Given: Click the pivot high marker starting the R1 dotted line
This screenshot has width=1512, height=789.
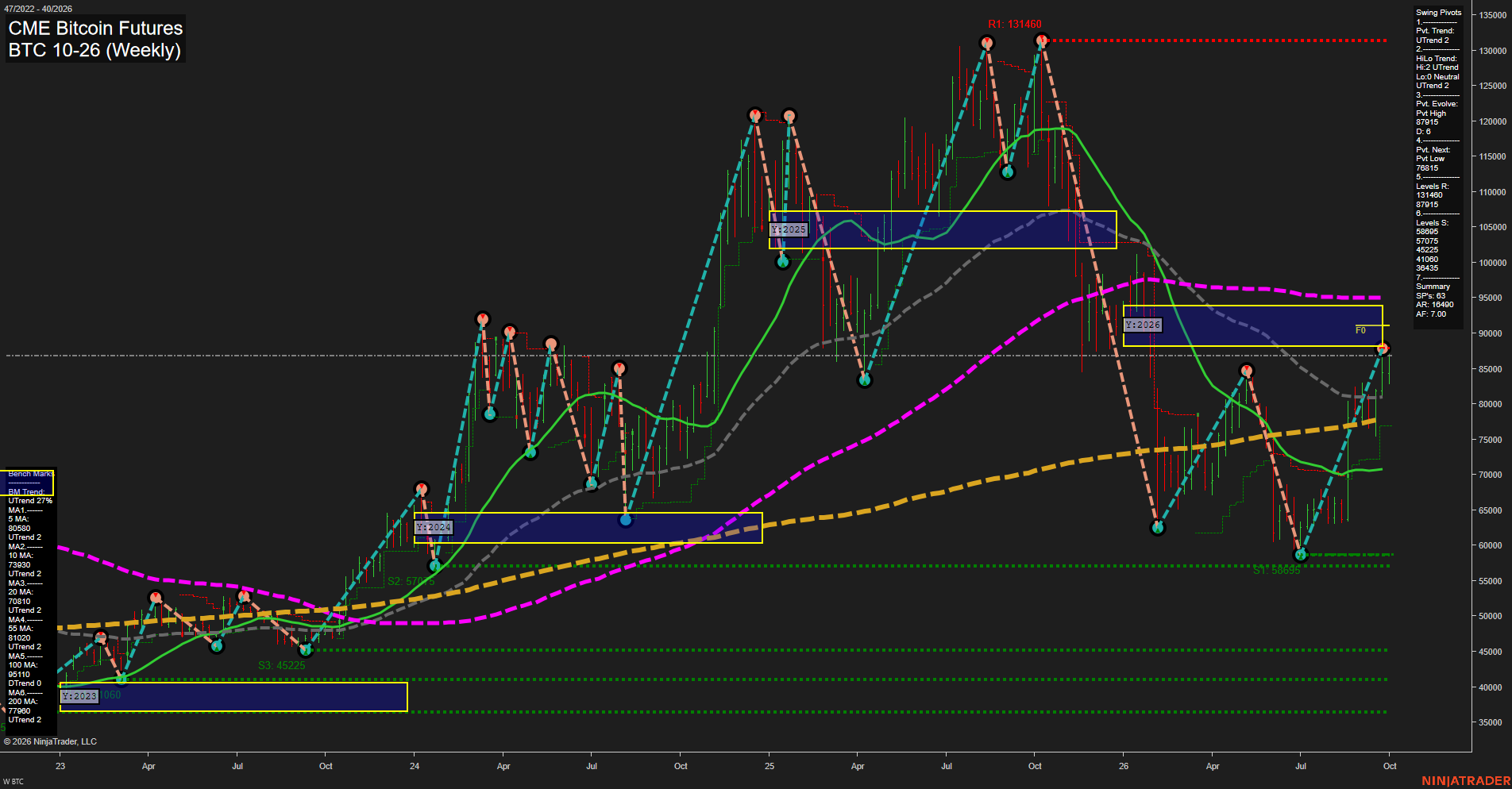Looking at the screenshot, I should (1042, 40).
